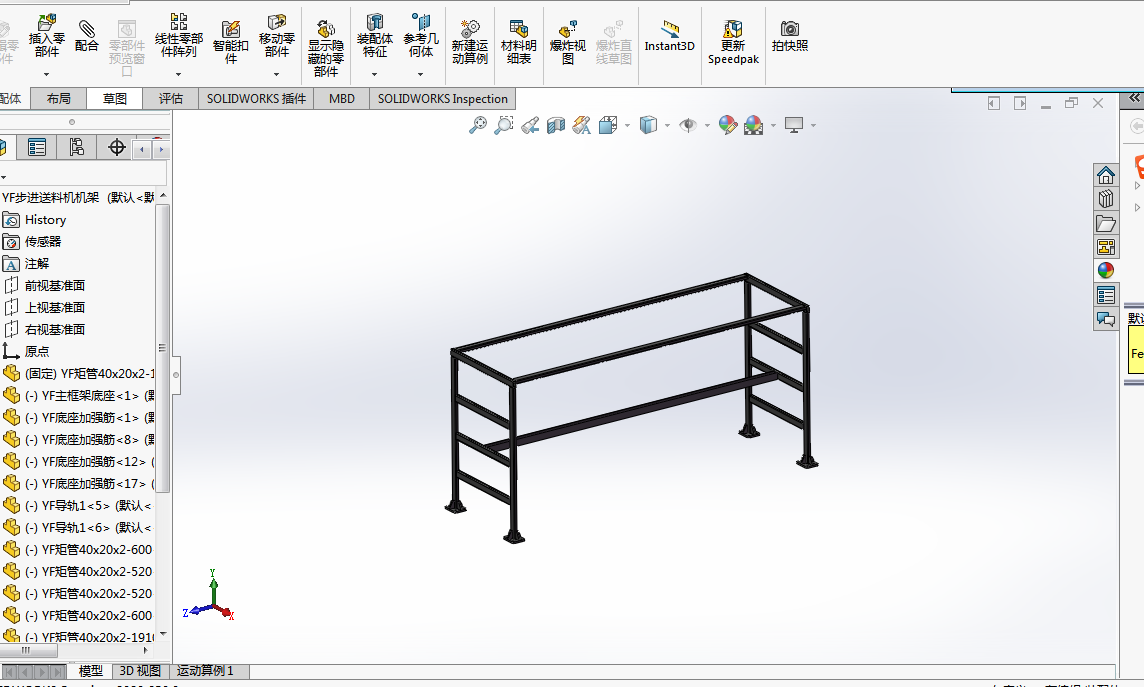Open View Orientation dropdown arrow
Viewport: 1144px width, 687px height.
click(627, 125)
